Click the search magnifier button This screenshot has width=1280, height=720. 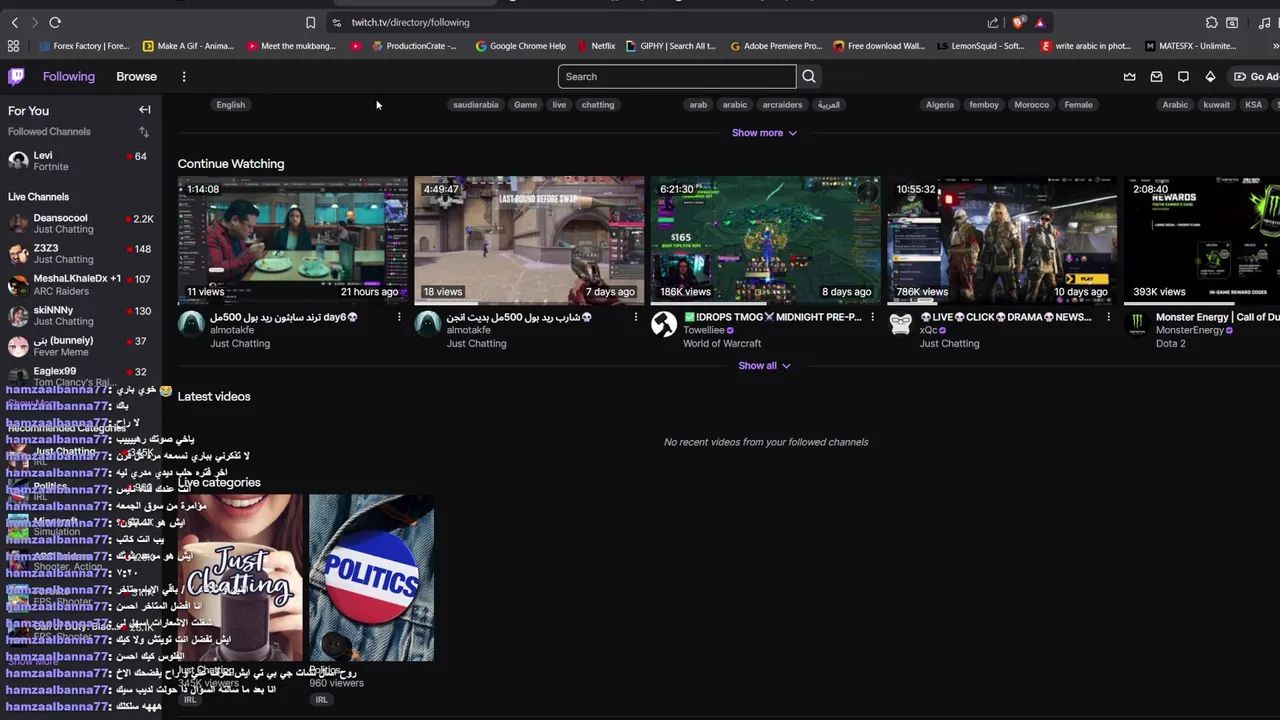tap(809, 76)
